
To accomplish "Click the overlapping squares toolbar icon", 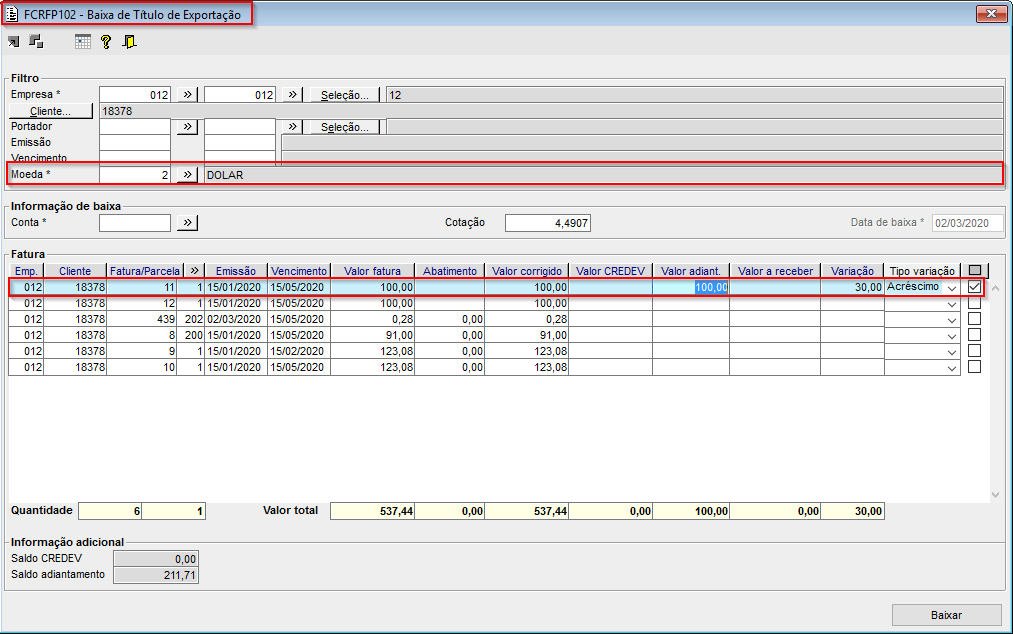I will coord(36,42).
